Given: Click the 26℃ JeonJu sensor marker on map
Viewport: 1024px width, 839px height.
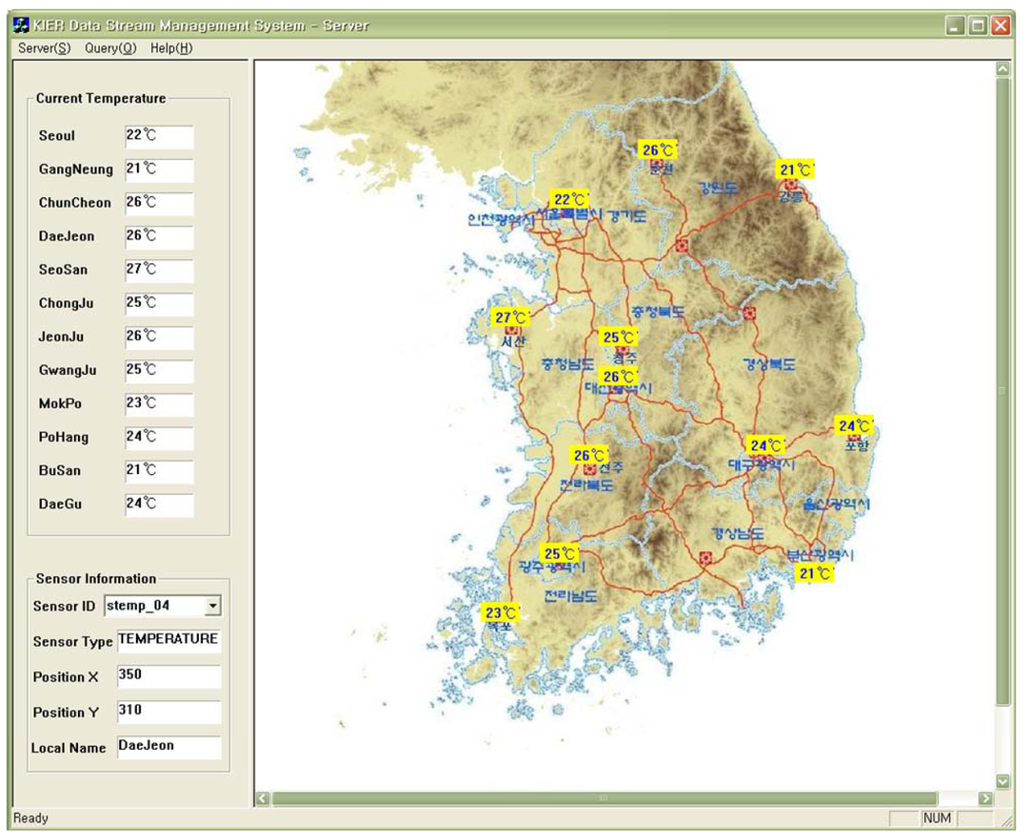Looking at the screenshot, I should coord(589,455).
